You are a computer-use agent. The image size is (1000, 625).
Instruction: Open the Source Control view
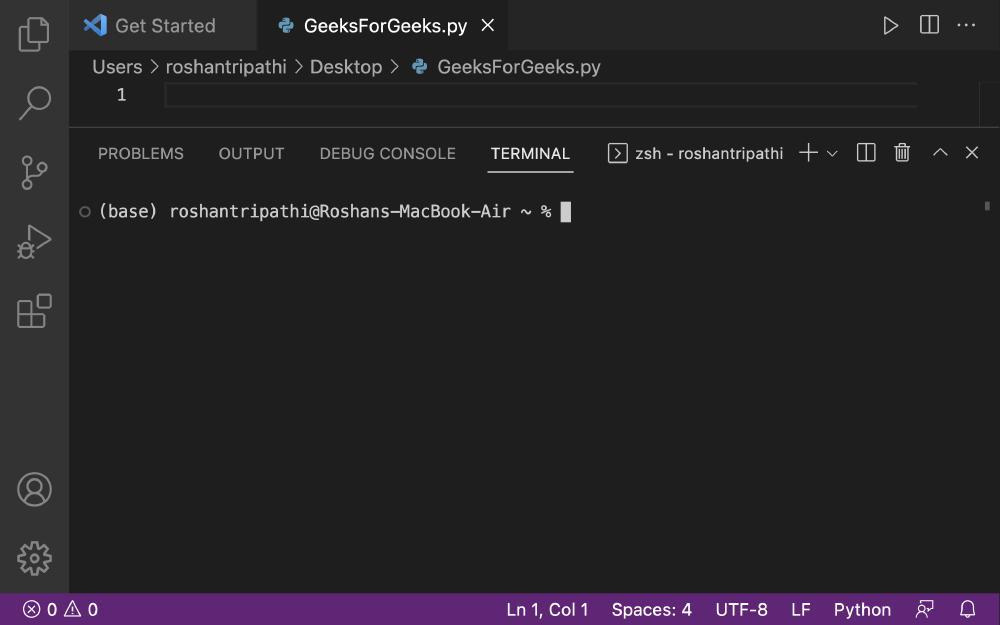34,172
